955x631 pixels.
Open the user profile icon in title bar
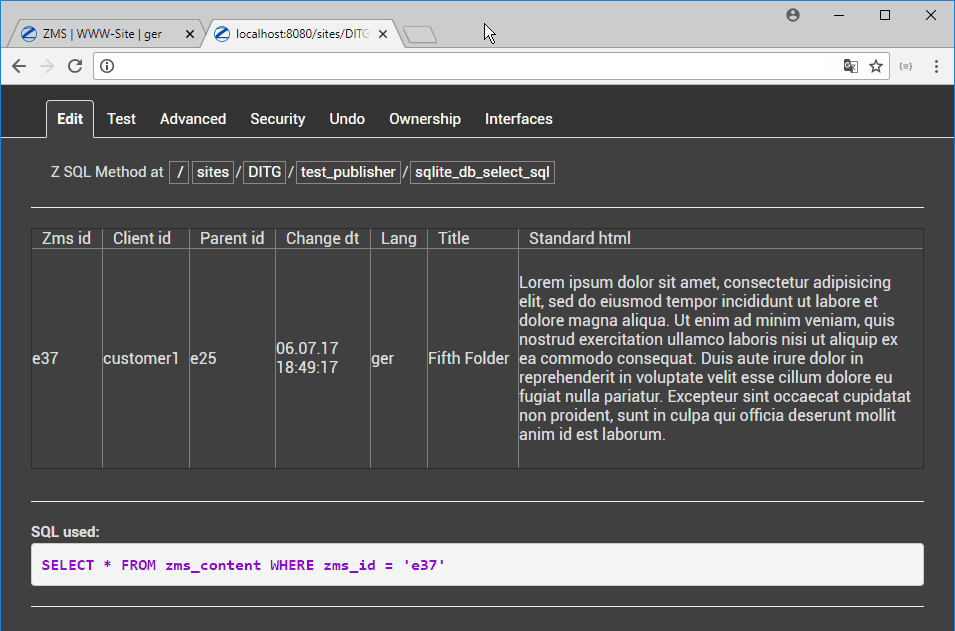coord(793,15)
